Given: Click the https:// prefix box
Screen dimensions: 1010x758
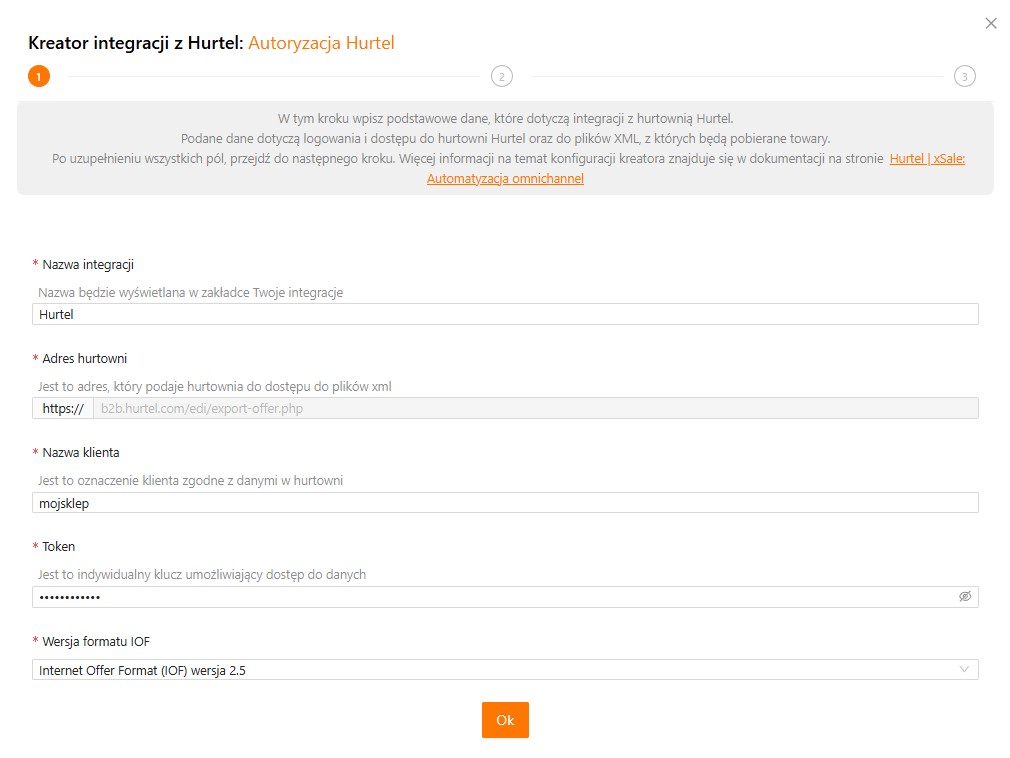Looking at the screenshot, I should 62,408.
